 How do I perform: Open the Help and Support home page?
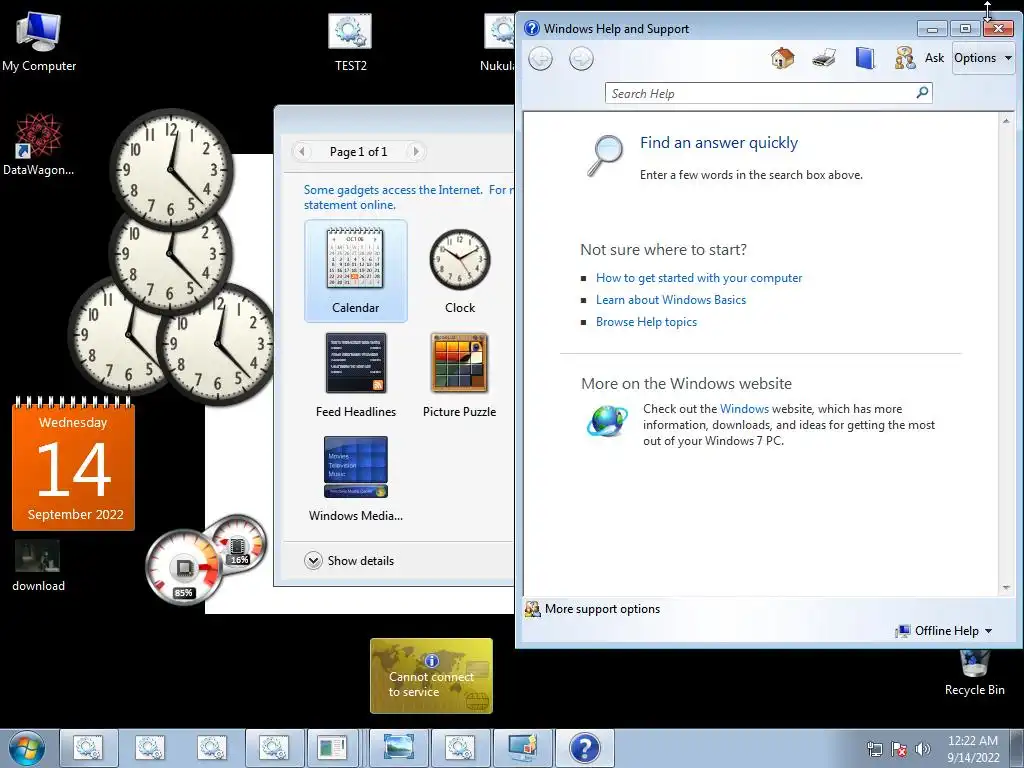point(782,58)
